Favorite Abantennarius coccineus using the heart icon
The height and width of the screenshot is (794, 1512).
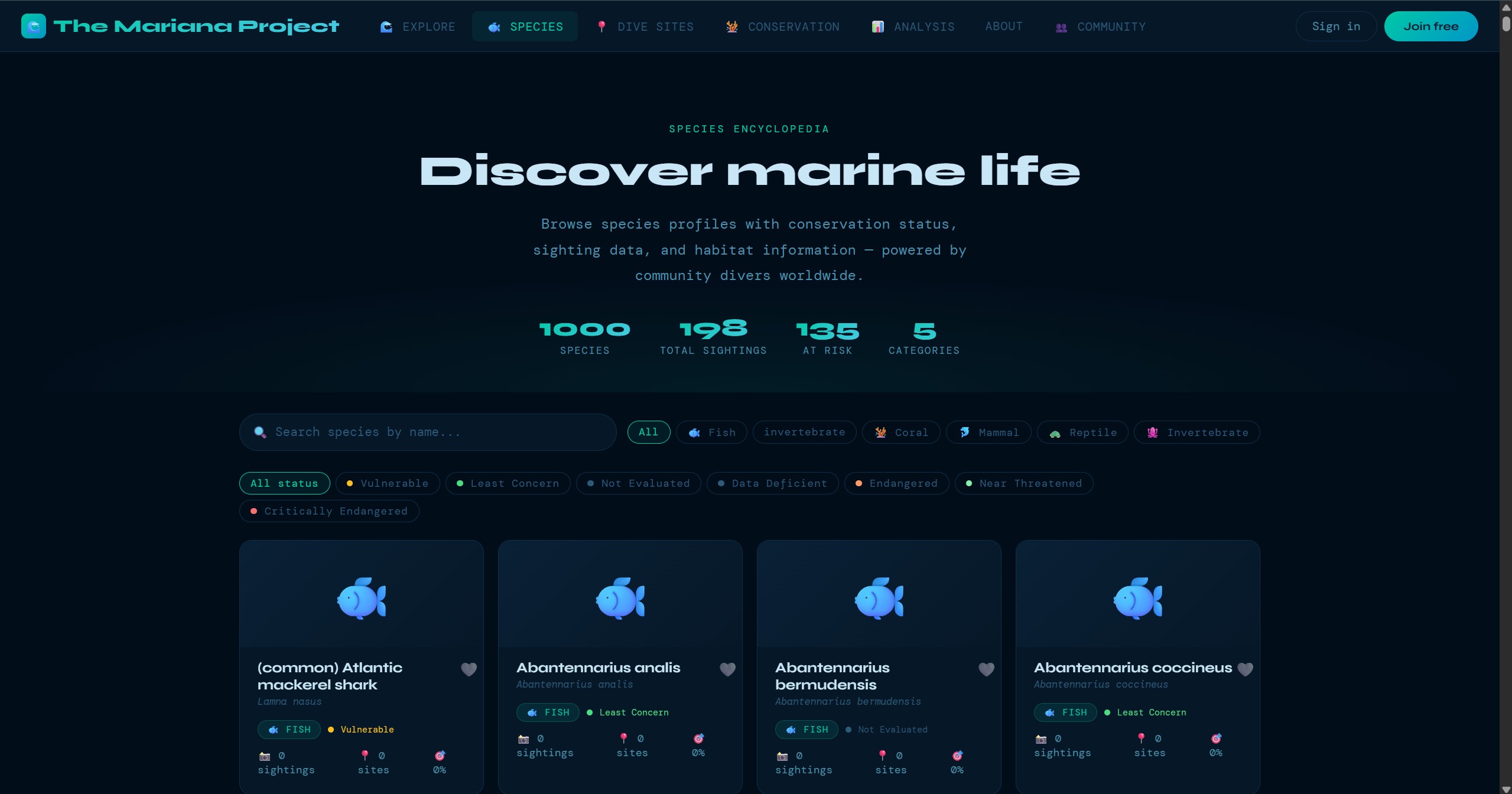tap(1244, 668)
